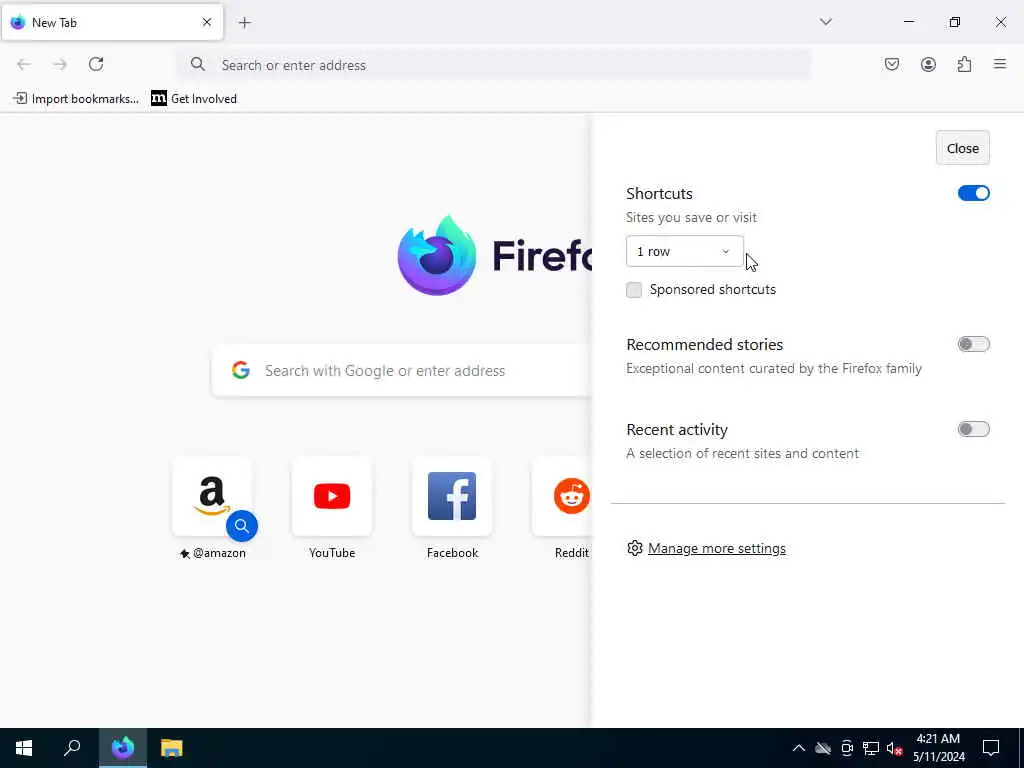Enable Recommended stories toggle

tap(974, 344)
